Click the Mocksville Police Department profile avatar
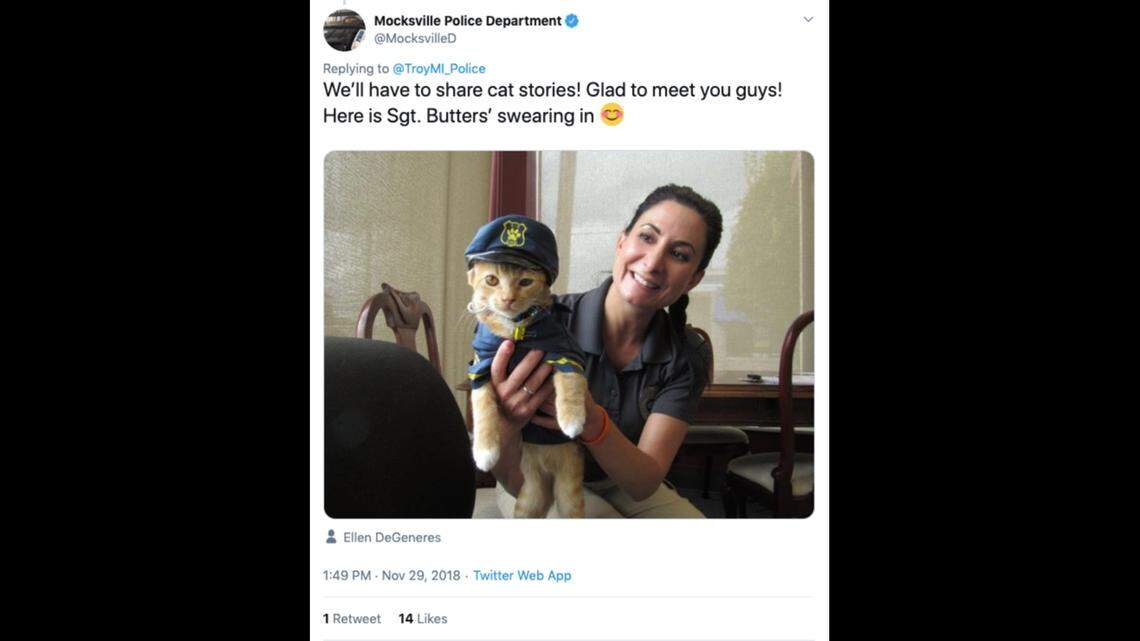 pyautogui.click(x=344, y=30)
